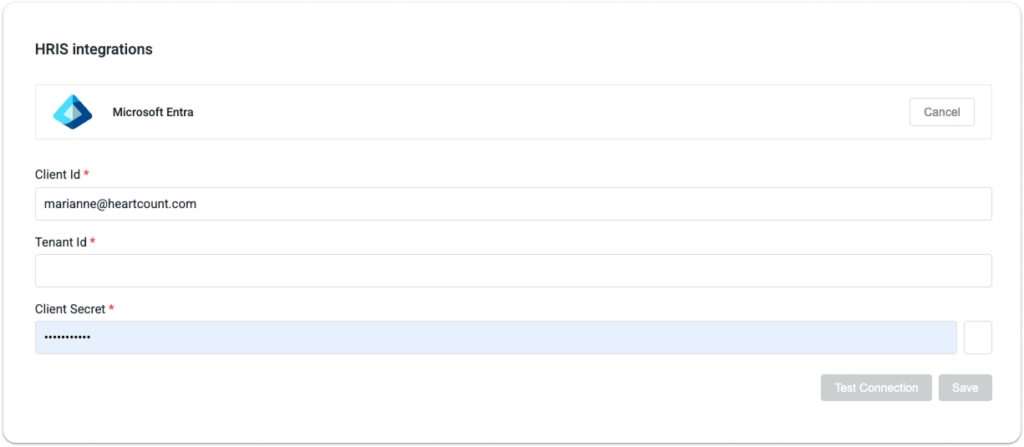Viewport: 1024px width, 447px height.
Task: Click the Client Id field label
Action: tap(57, 174)
